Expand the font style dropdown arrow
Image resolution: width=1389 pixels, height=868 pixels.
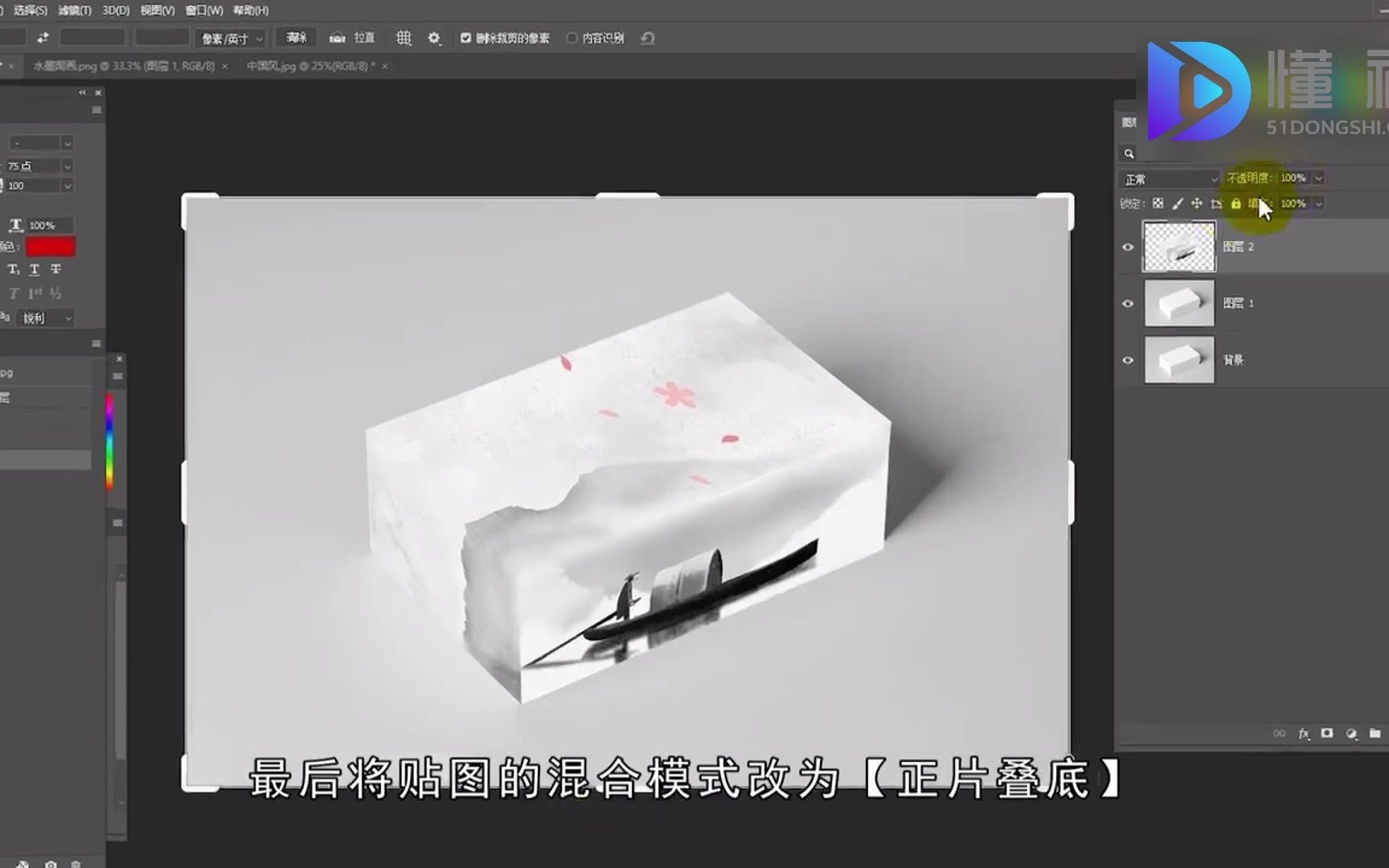coord(68,143)
